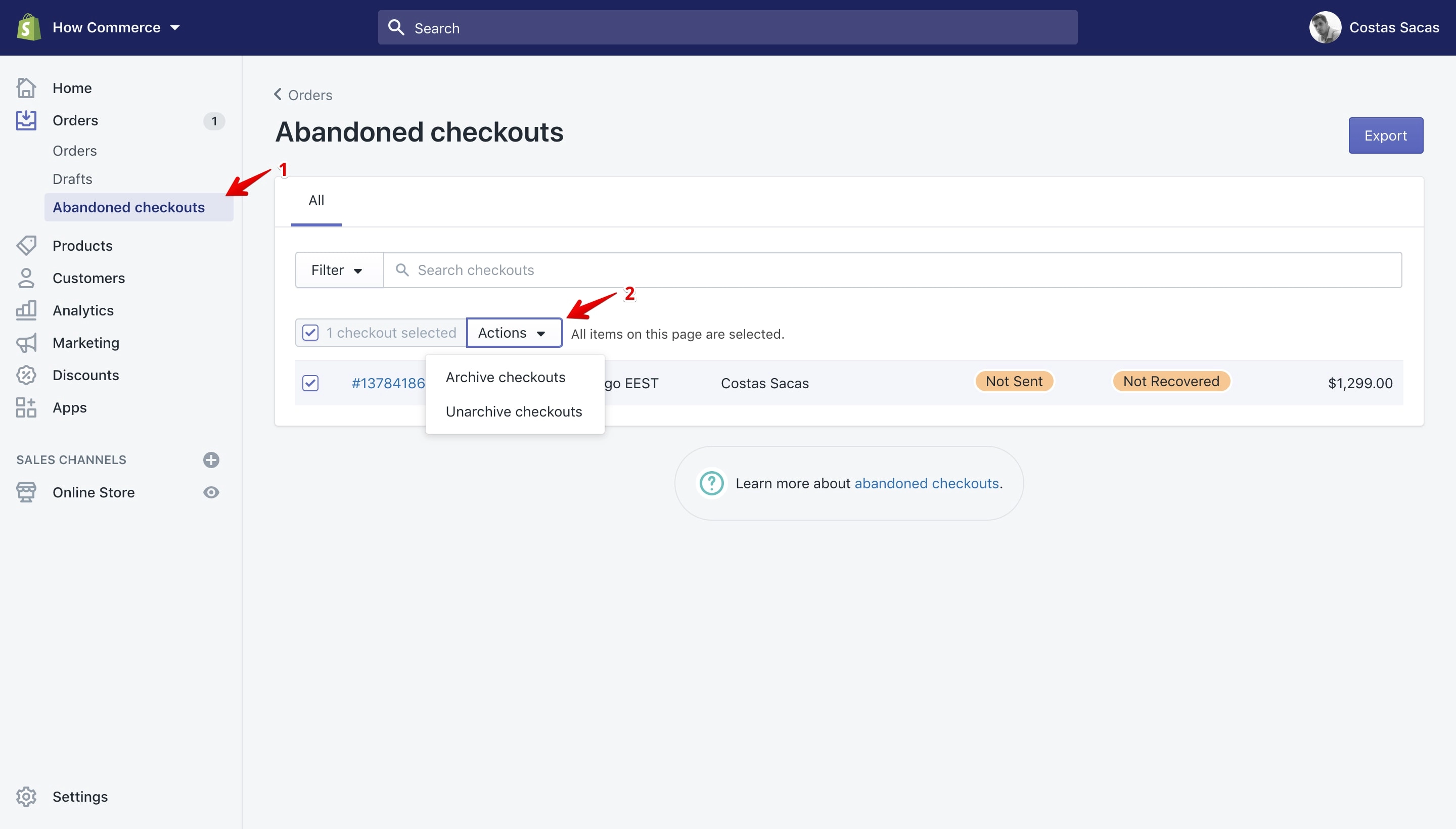Open the Filter dropdown

coord(339,270)
